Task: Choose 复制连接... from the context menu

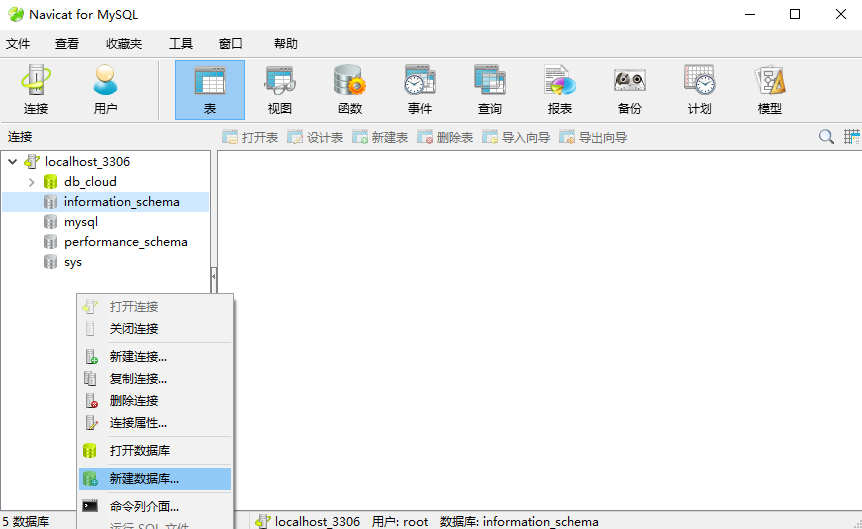Action: (155, 378)
